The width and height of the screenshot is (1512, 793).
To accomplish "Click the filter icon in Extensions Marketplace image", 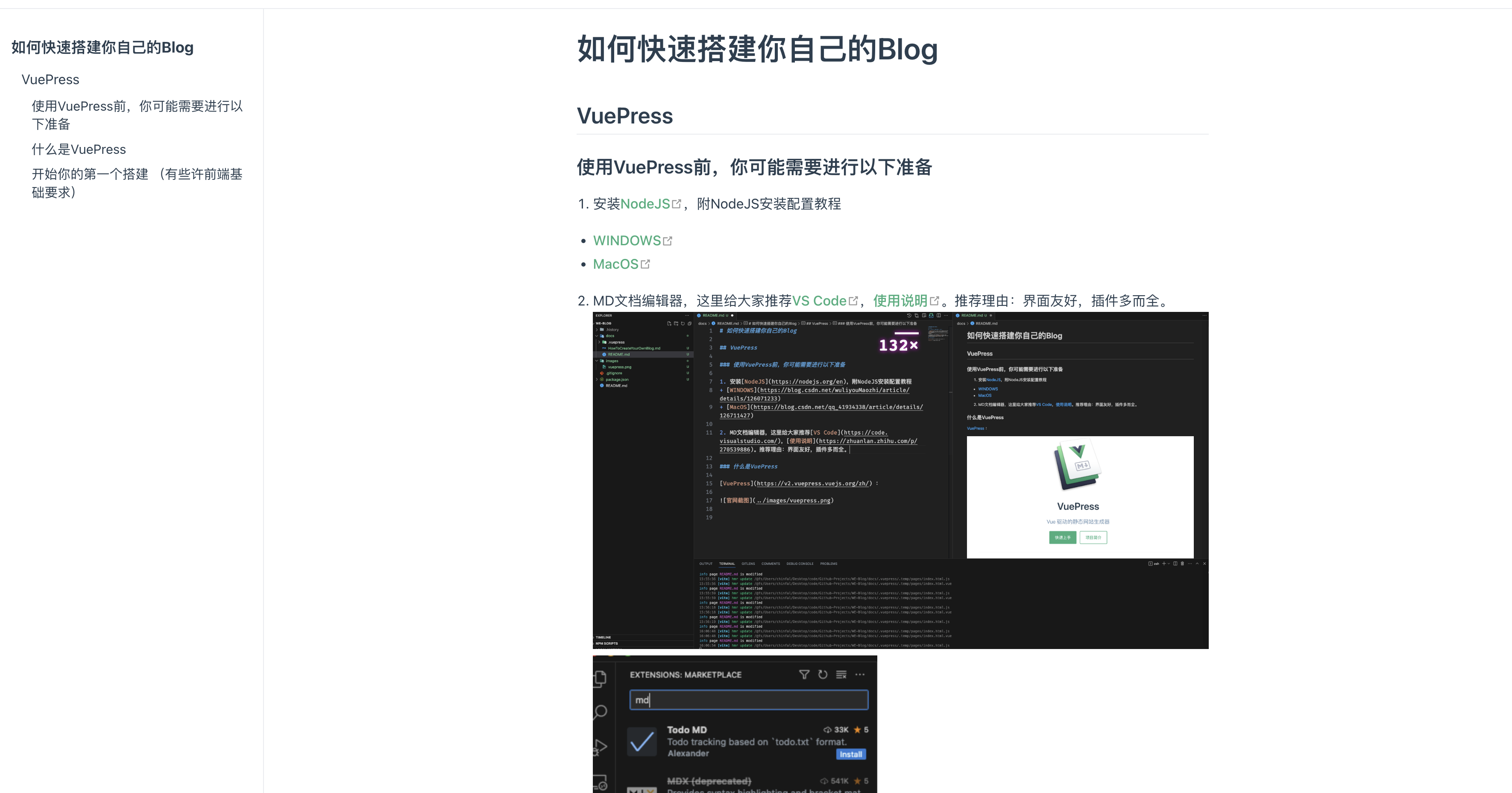I will click(804, 674).
